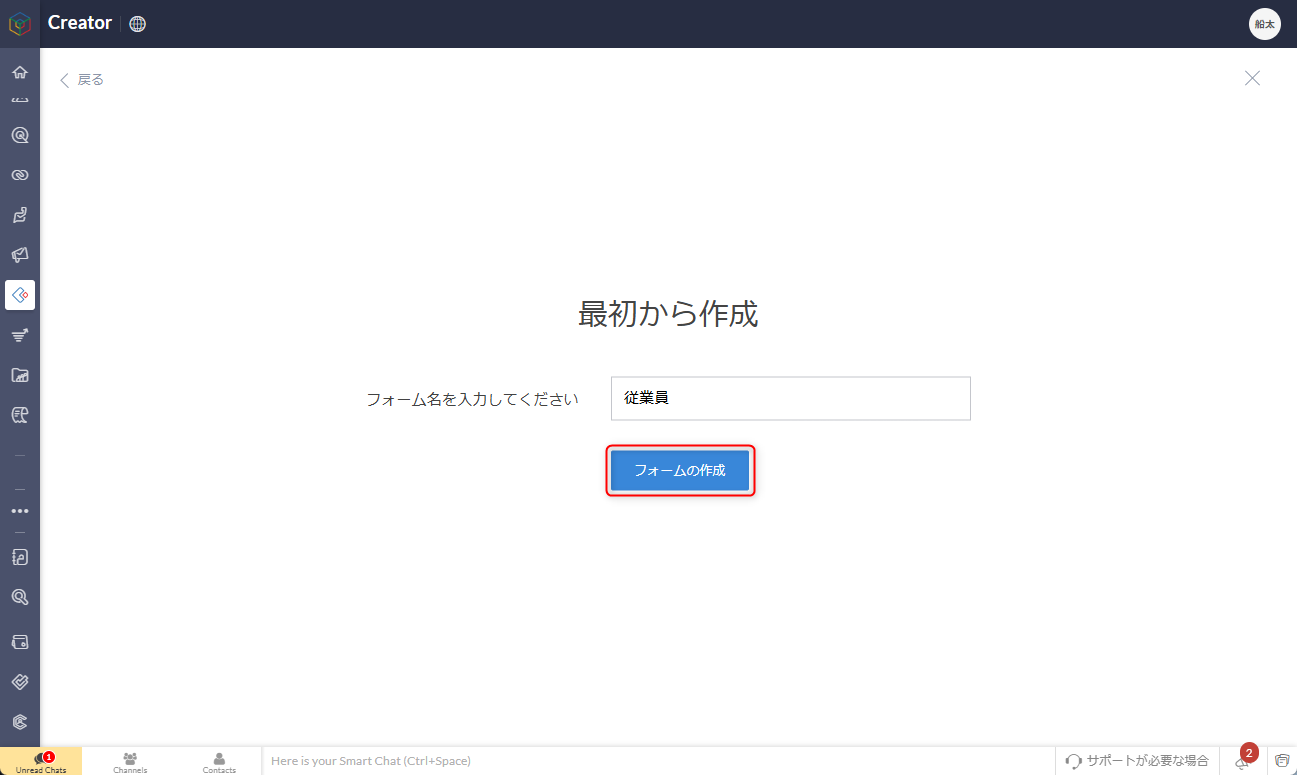Go back using the 戻る link
Viewport: 1297px width, 775px height.
pyautogui.click(x=82, y=80)
